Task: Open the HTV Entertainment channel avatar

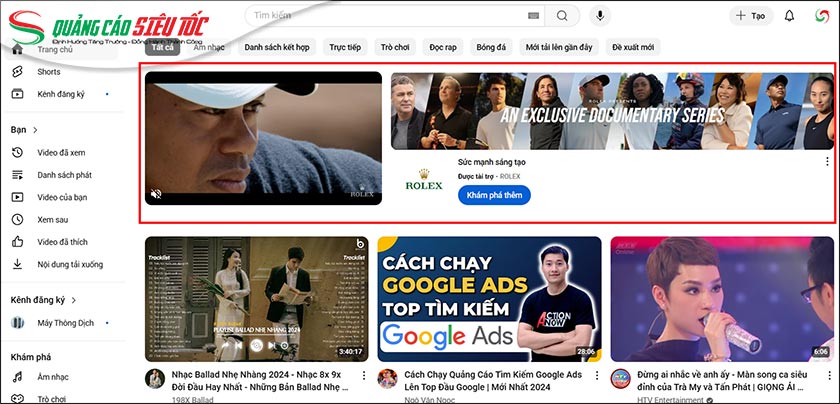Action: tap(620, 379)
